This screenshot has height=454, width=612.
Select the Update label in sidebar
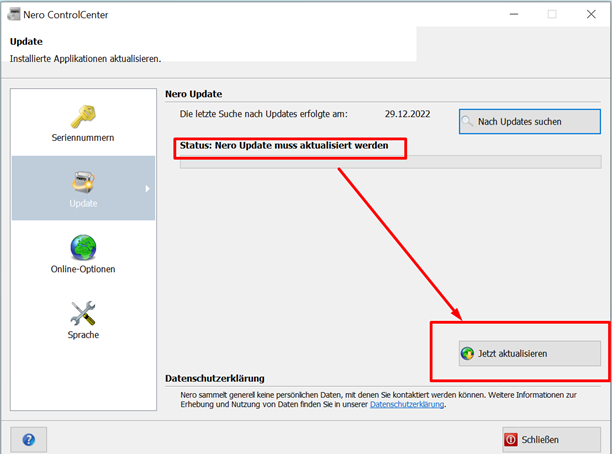(x=83, y=203)
